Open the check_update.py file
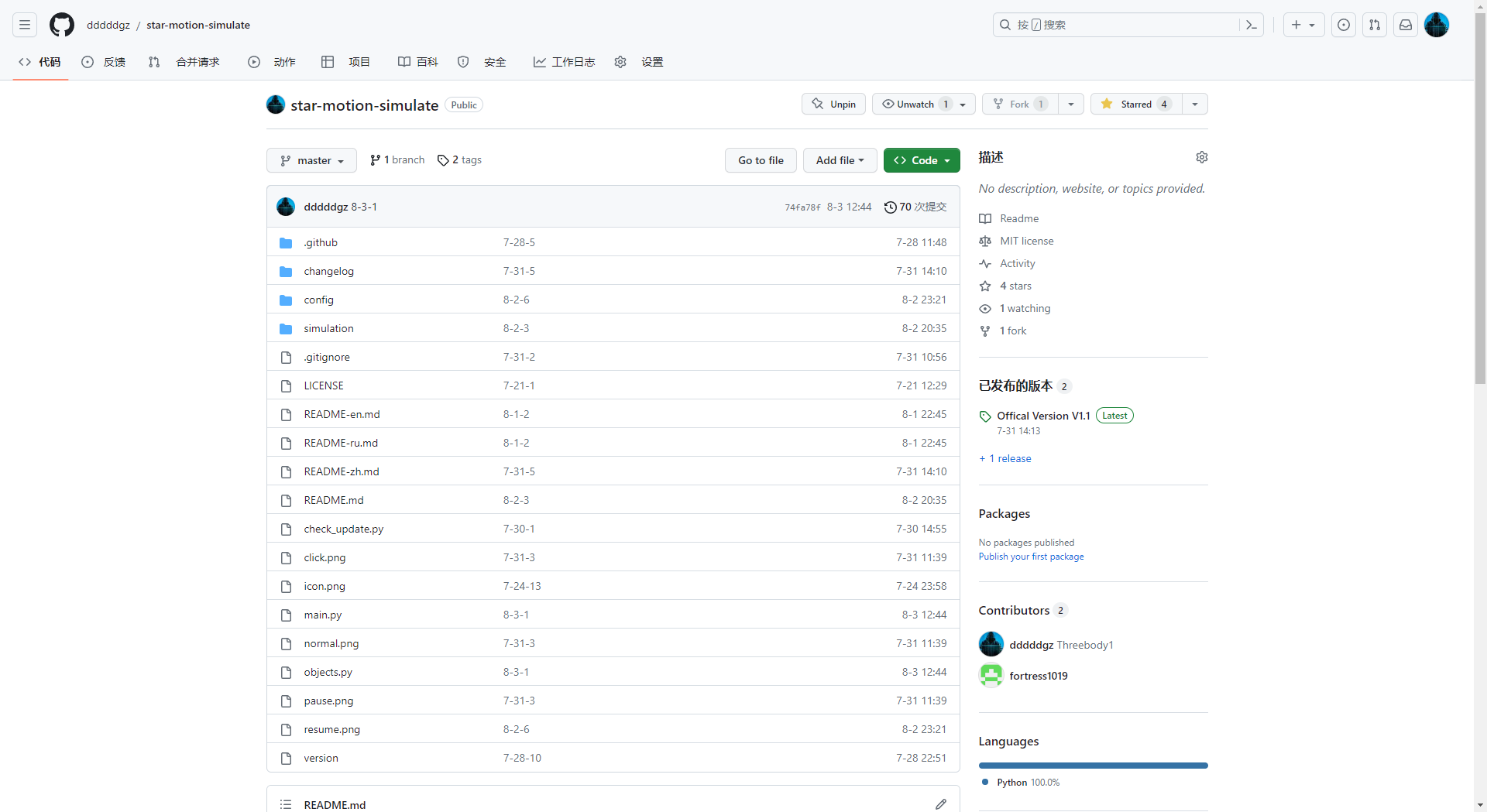This screenshot has width=1487, height=812. (x=344, y=529)
